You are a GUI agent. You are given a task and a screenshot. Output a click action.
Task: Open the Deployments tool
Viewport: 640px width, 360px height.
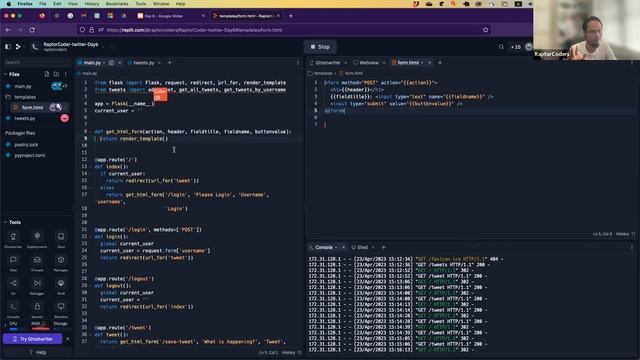[37, 240]
